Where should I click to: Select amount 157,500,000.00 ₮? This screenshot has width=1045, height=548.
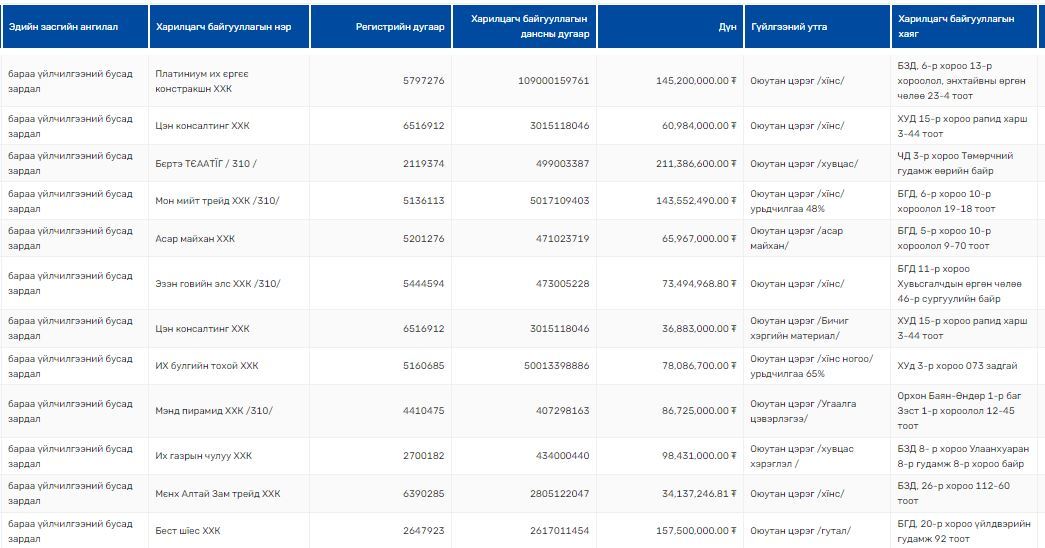coord(696,531)
